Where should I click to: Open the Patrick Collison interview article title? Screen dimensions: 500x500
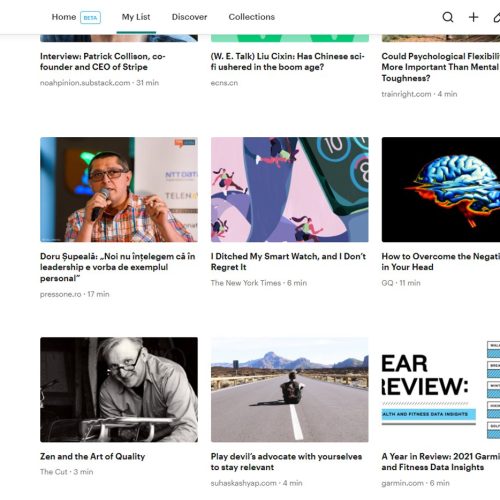point(103,62)
